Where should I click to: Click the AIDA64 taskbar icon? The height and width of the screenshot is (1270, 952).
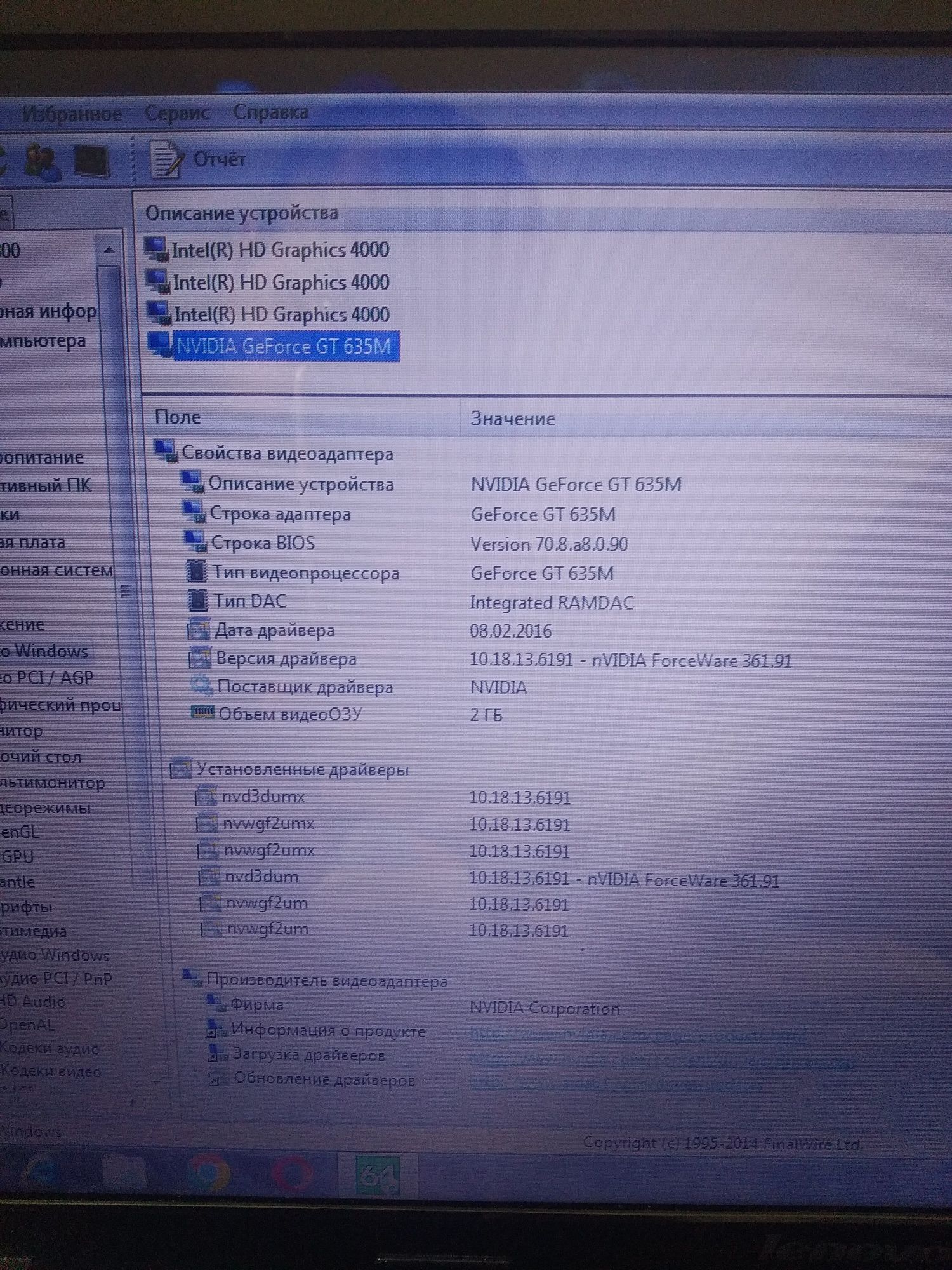coord(377,1175)
